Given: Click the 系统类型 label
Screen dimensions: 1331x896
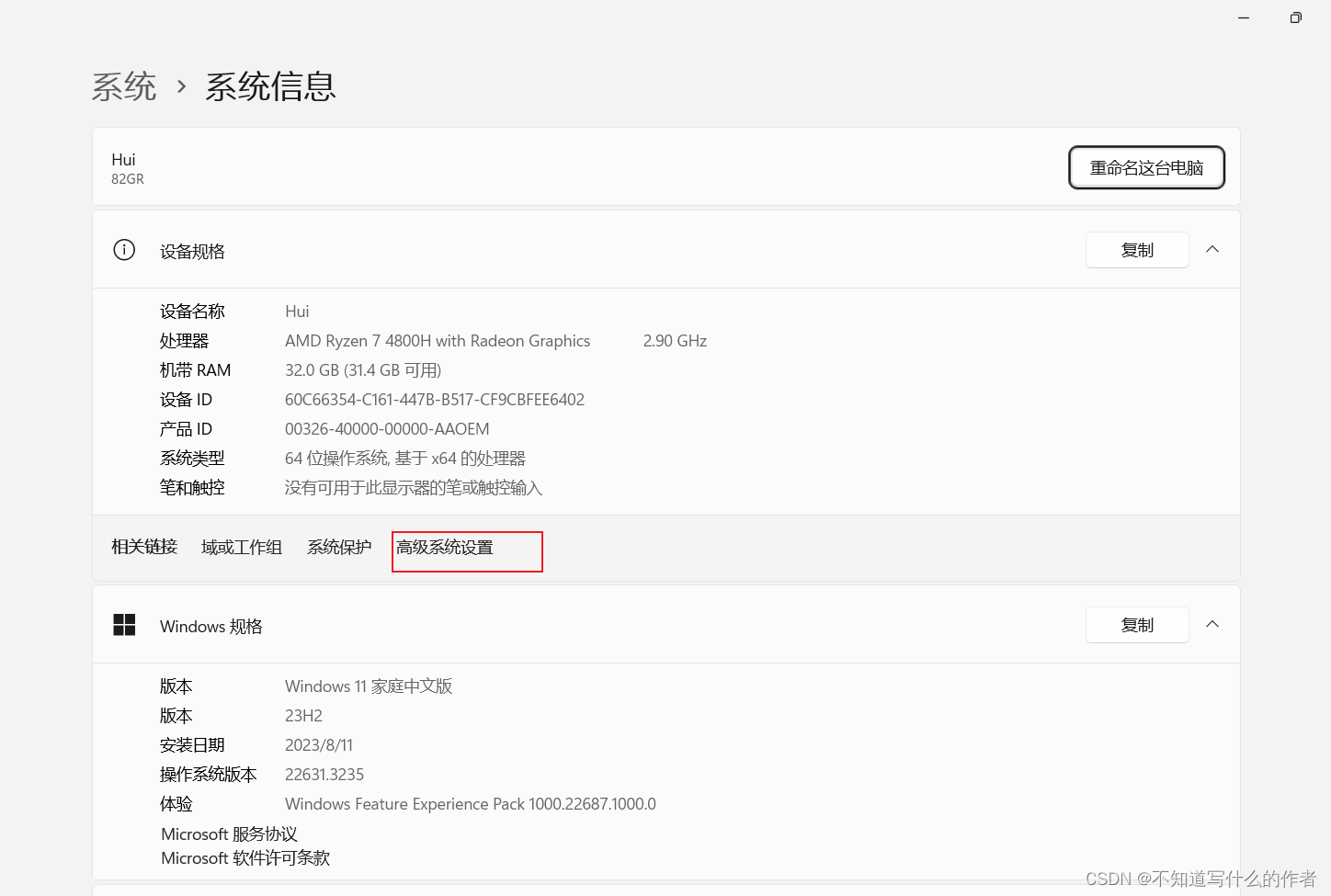Looking at the screenshot, I should pos(192,459).
